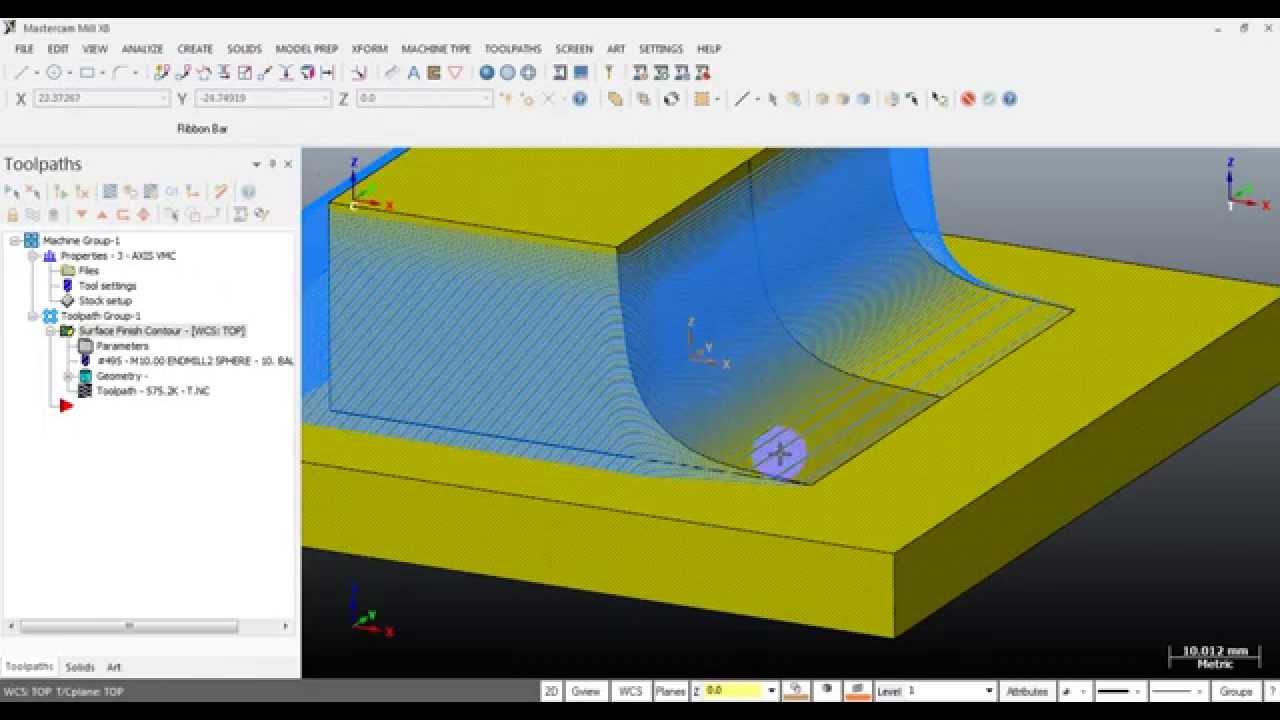
Task: Click the WCS button in status bar
Action: click(630, 691)
